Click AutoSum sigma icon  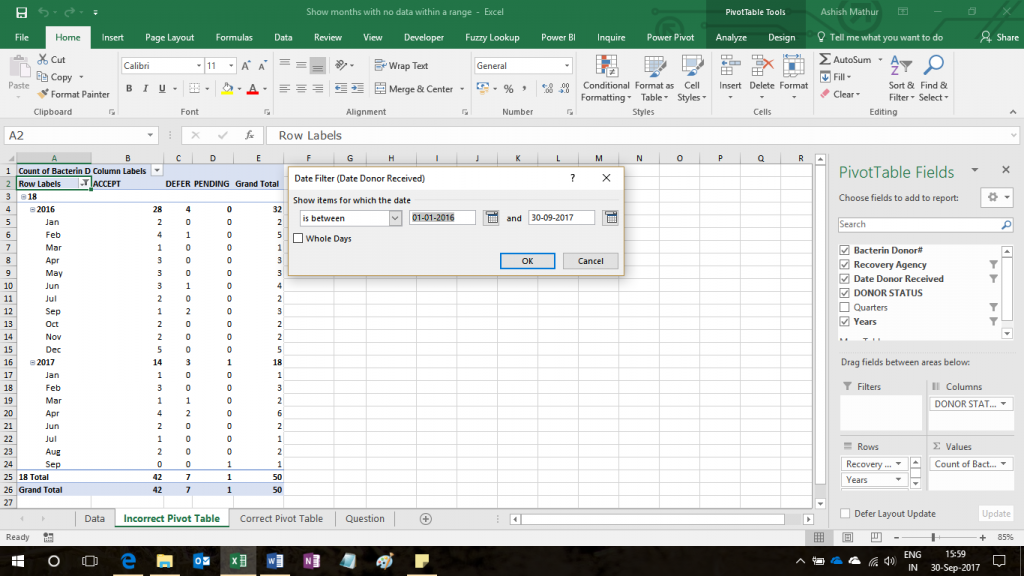pos(825,59)
